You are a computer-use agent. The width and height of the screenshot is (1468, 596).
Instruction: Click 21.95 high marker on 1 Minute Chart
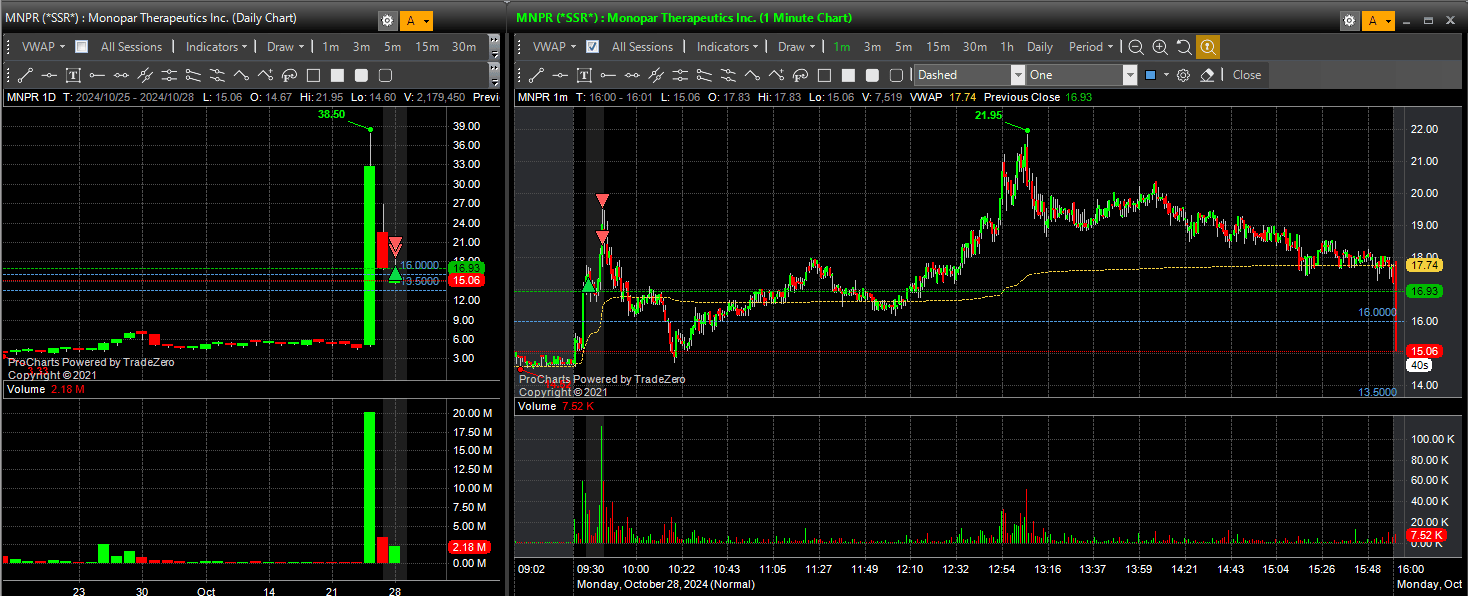[x=988, y=116]
